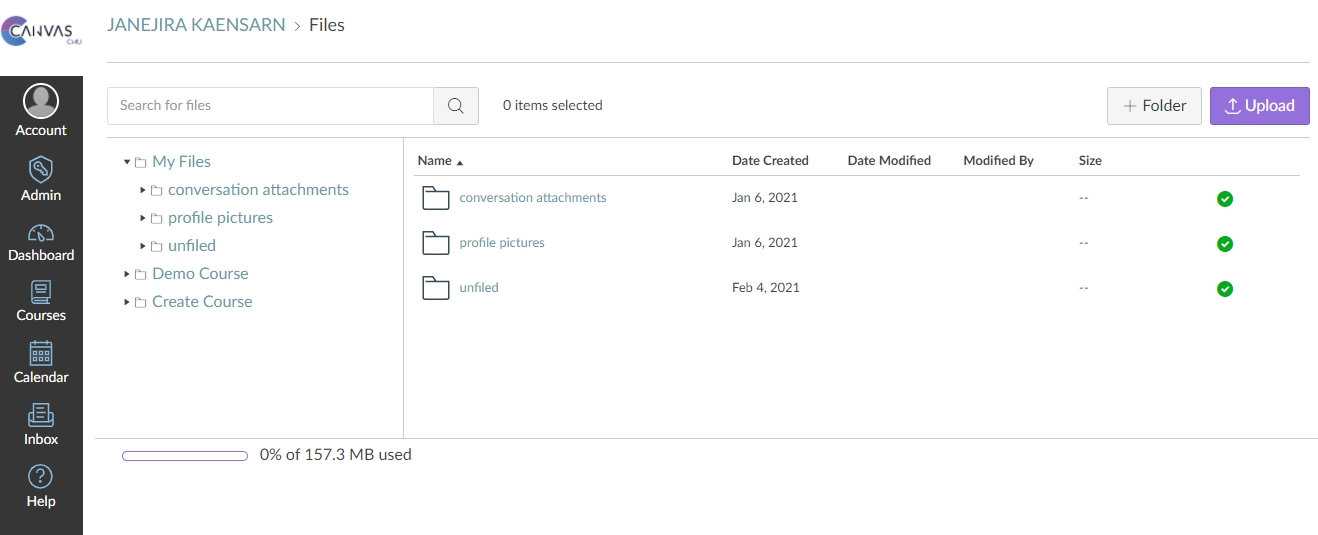The height and width of the screenshot is (535, 1318).
Task: Sort files by Name column header
Action: (435, 161)
